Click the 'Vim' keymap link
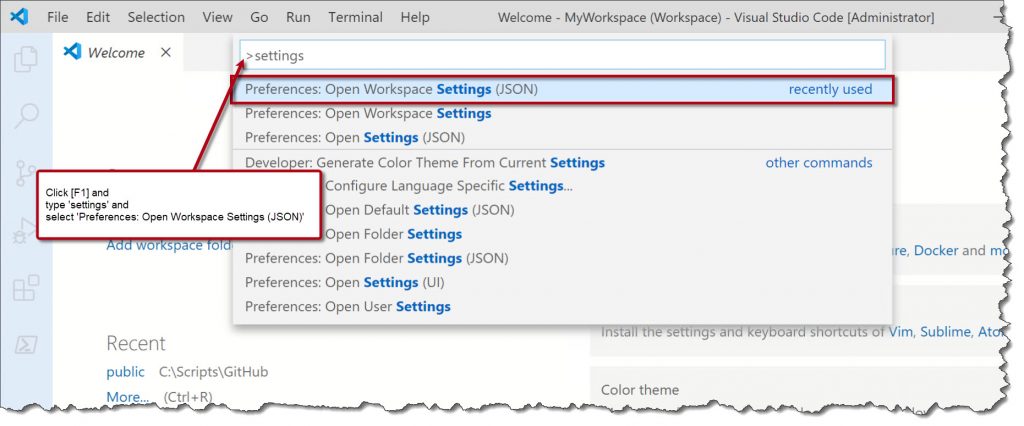Viewport: 1024px width, 426px height. pos(901,331)
